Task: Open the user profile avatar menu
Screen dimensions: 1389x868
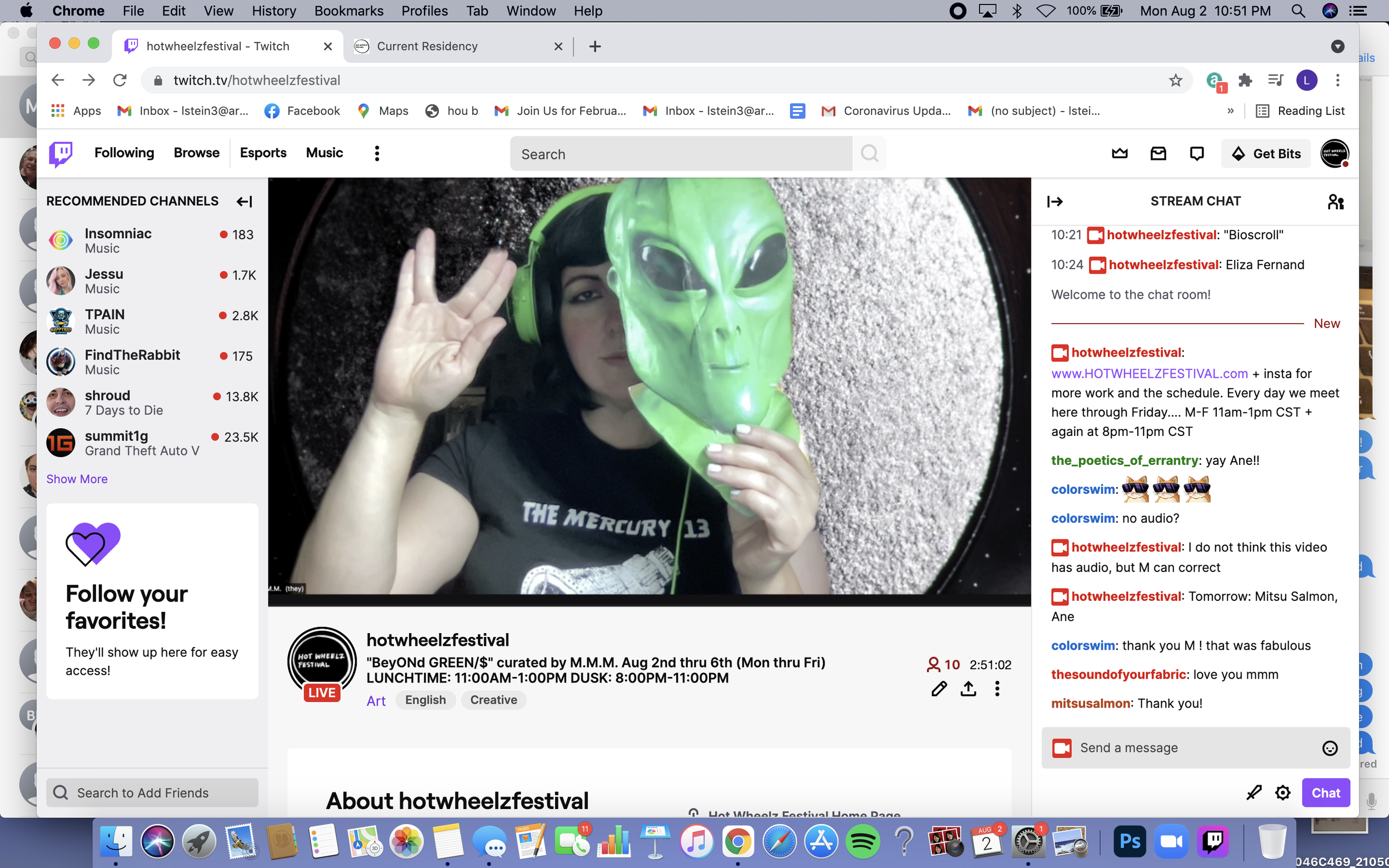Action: [1334, 153]
